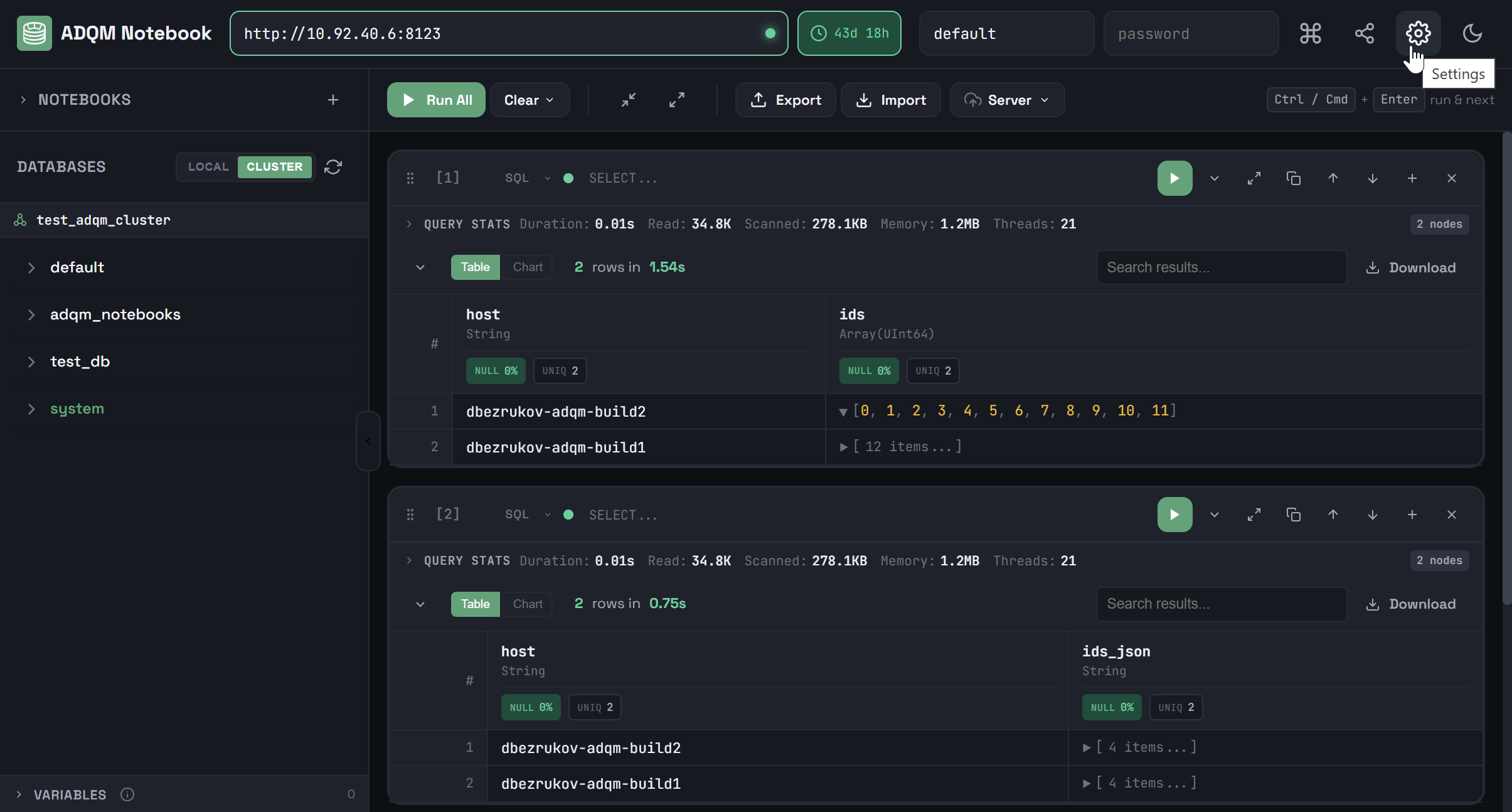Share the notebook via share icon
This screenshot has height=812, width=1512.
pos(1364,33)
